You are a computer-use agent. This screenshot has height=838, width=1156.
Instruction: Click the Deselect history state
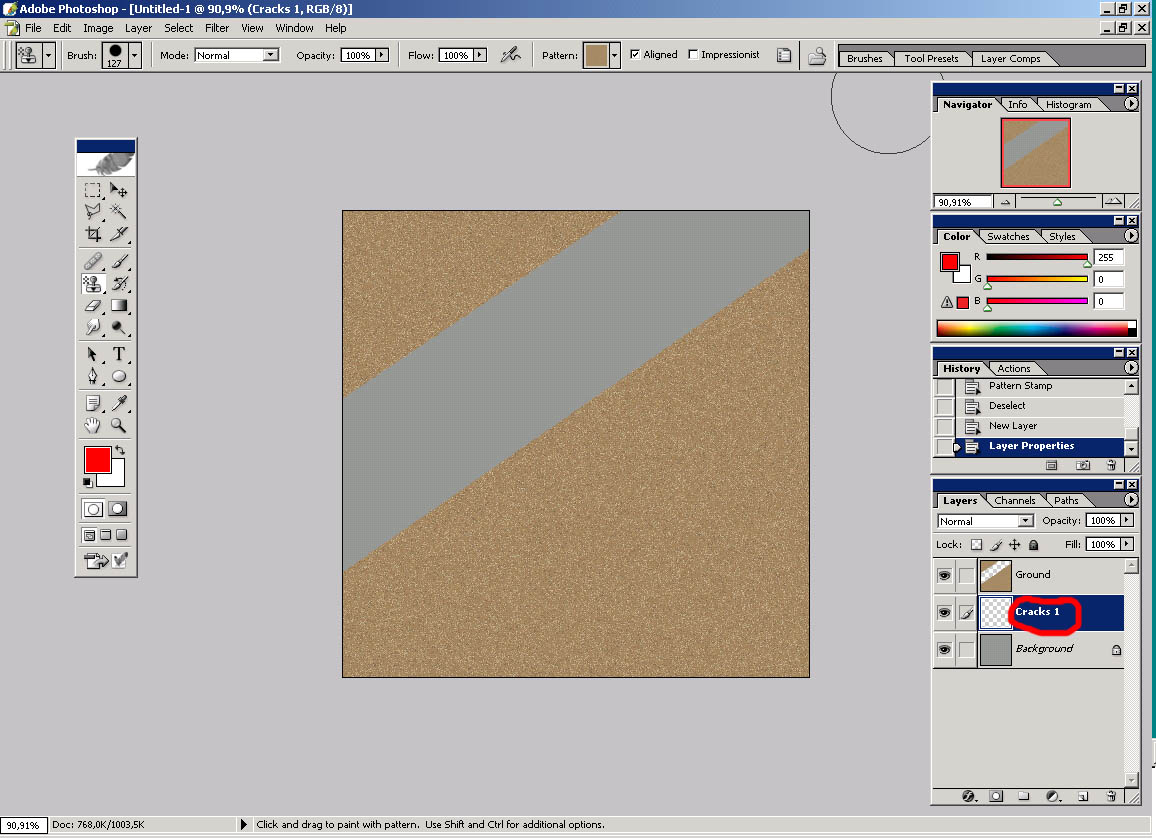coord(1007,406)
